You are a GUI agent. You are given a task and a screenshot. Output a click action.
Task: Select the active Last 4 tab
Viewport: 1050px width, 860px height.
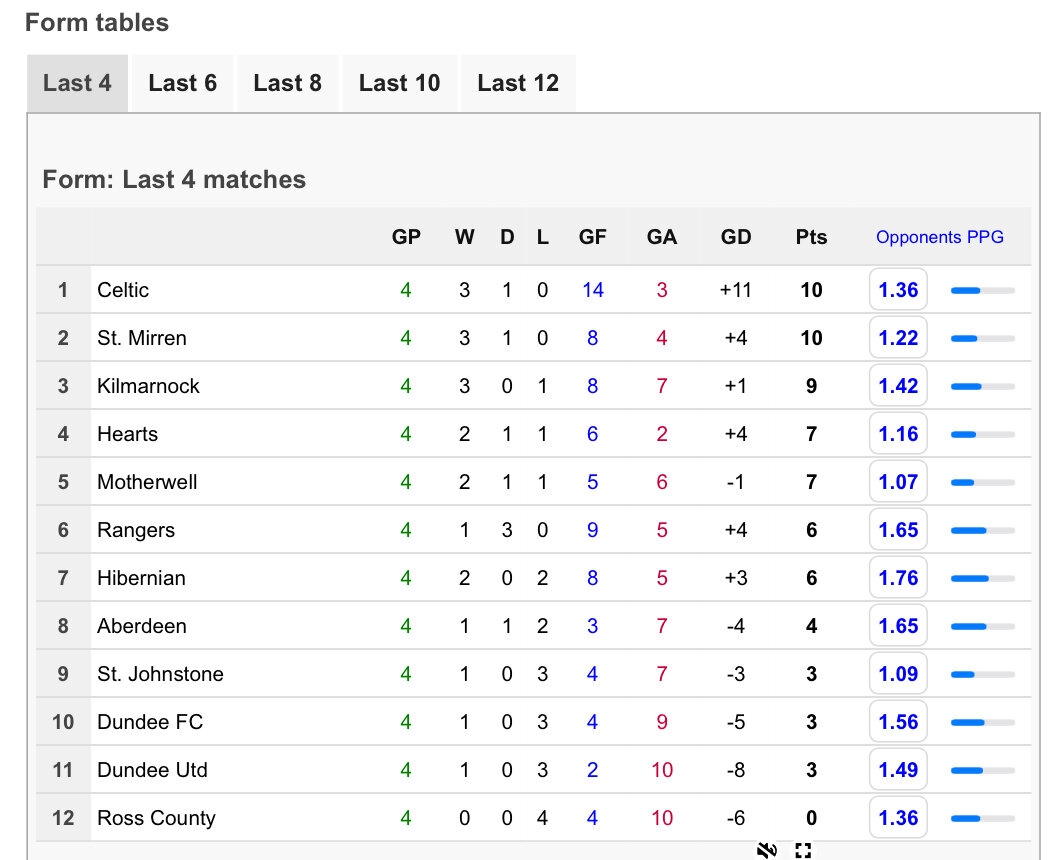pyautogui.click(x=77, y=83)
